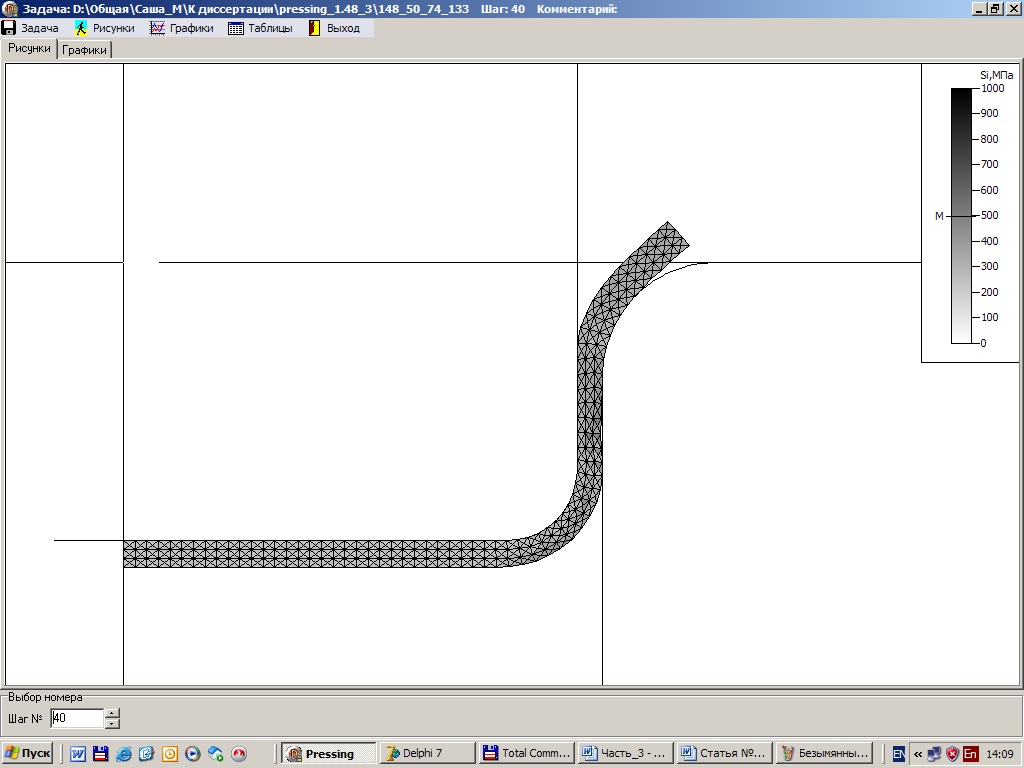The height and width of the screenshot is (768, 1024).
Task: Decrease step number with down arrow
Action: (x=112, y=723)
